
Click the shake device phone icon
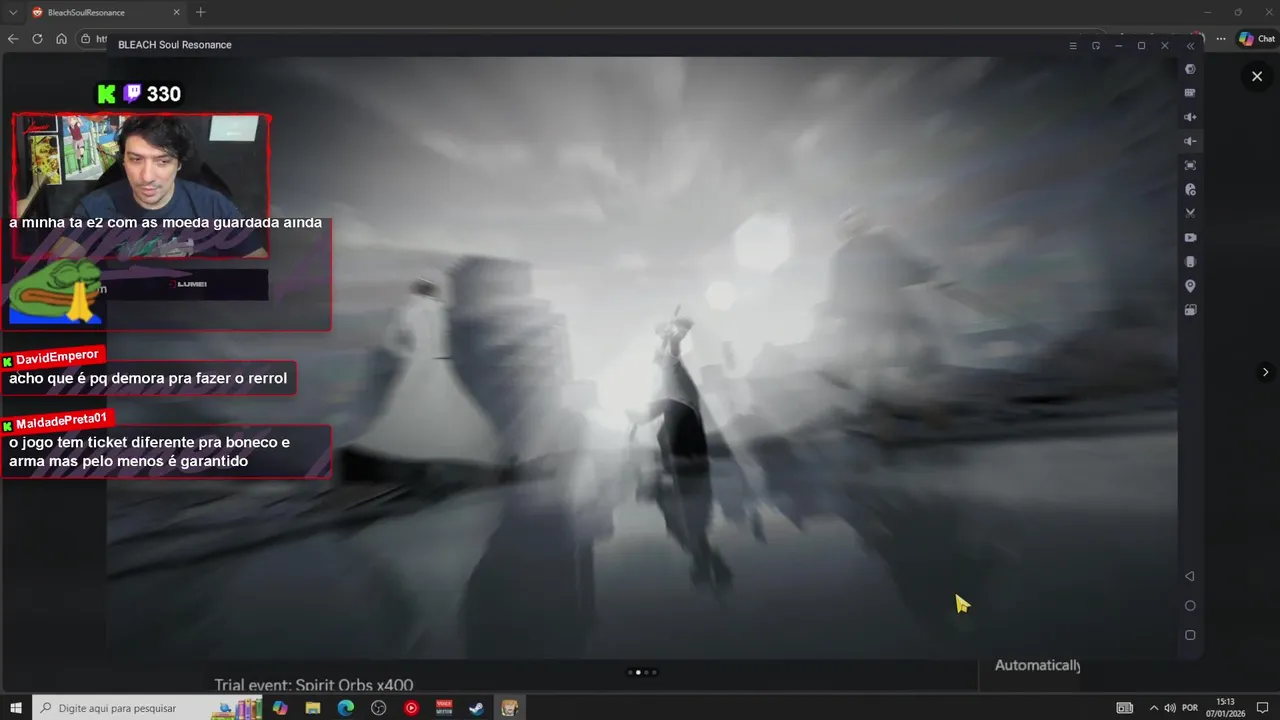pyautogui.click(x=1190, y=262)
